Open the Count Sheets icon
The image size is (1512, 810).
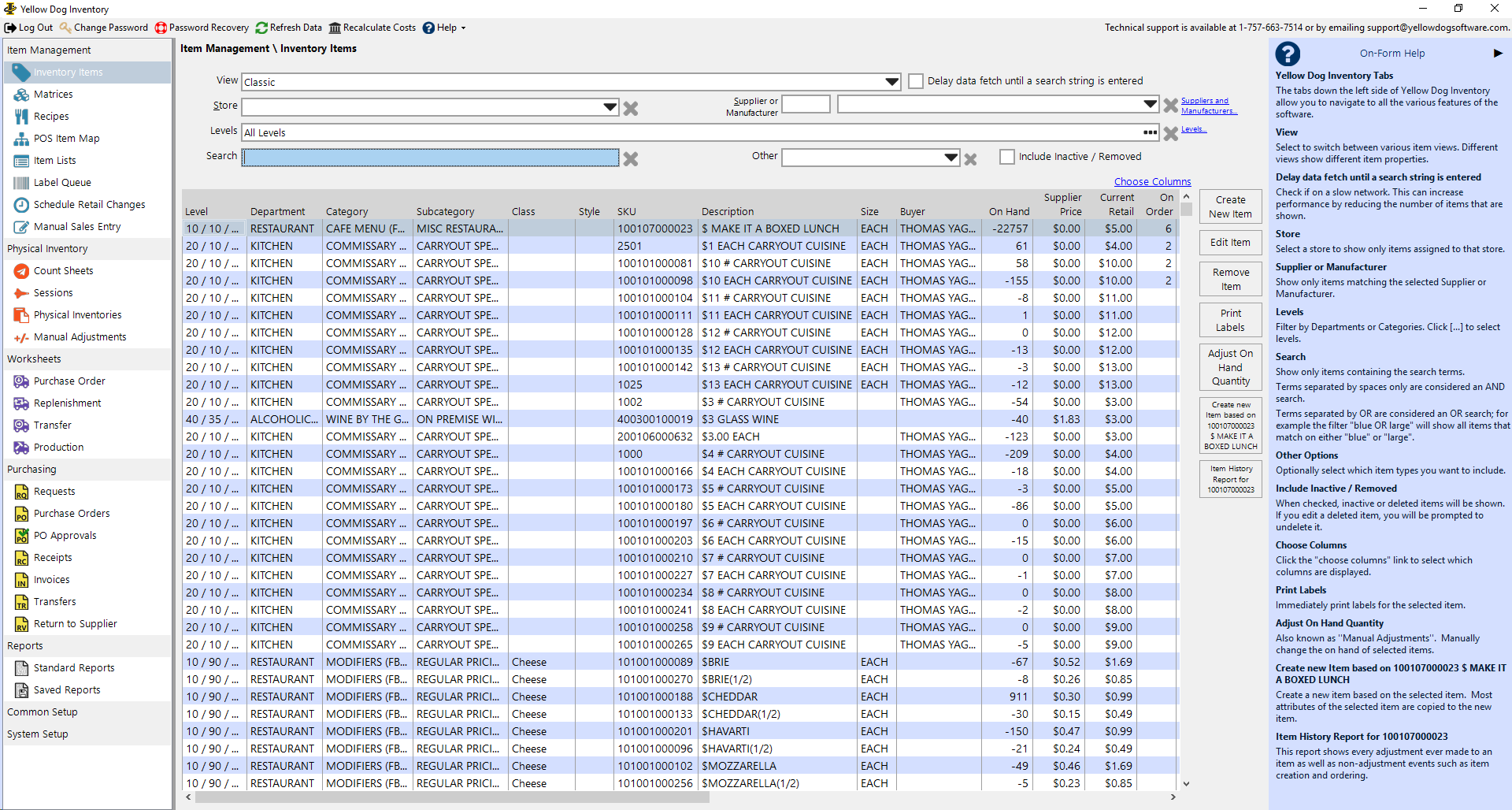[x=21, y=271]
